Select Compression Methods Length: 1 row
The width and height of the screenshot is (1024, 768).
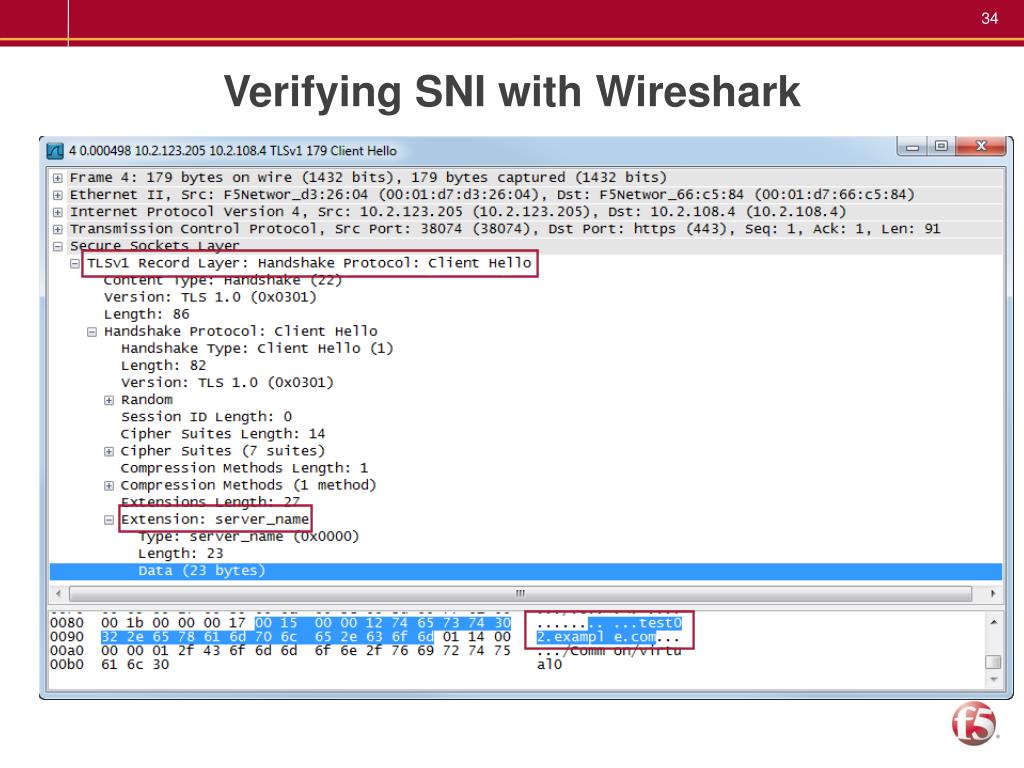[x=244, y=468]
